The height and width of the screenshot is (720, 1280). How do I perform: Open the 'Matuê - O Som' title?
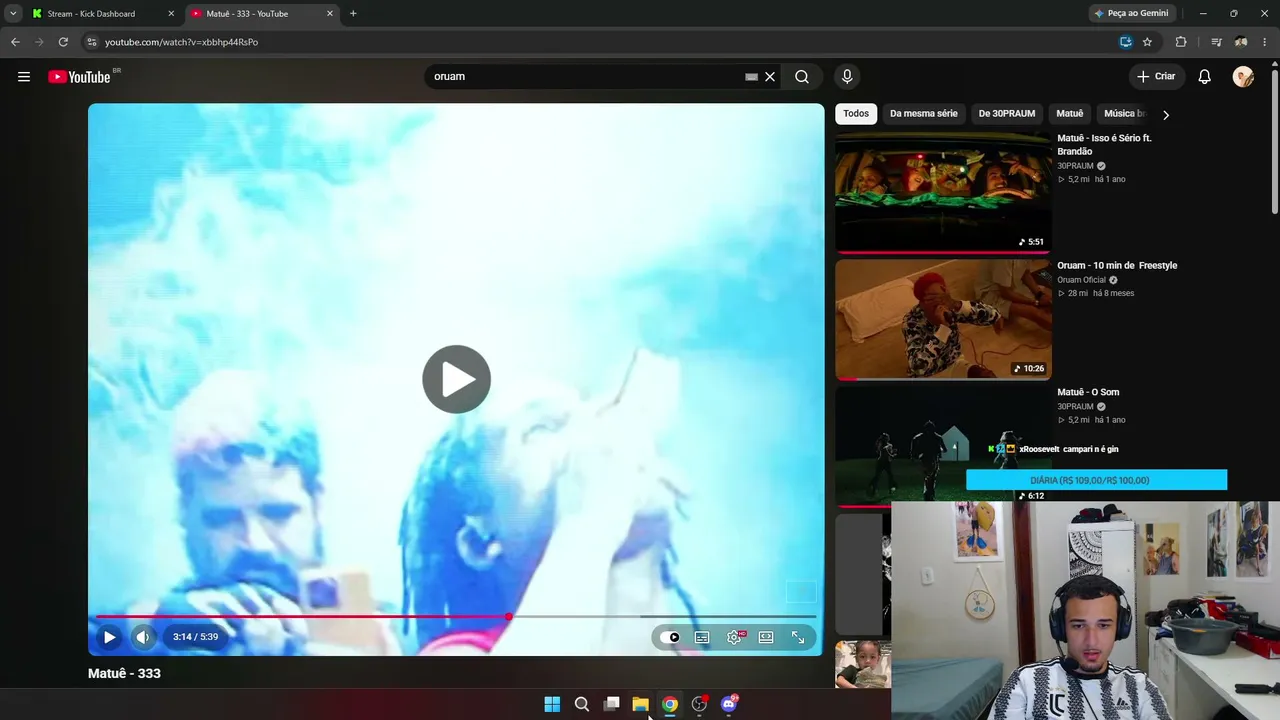click(x=1088, y=393)
